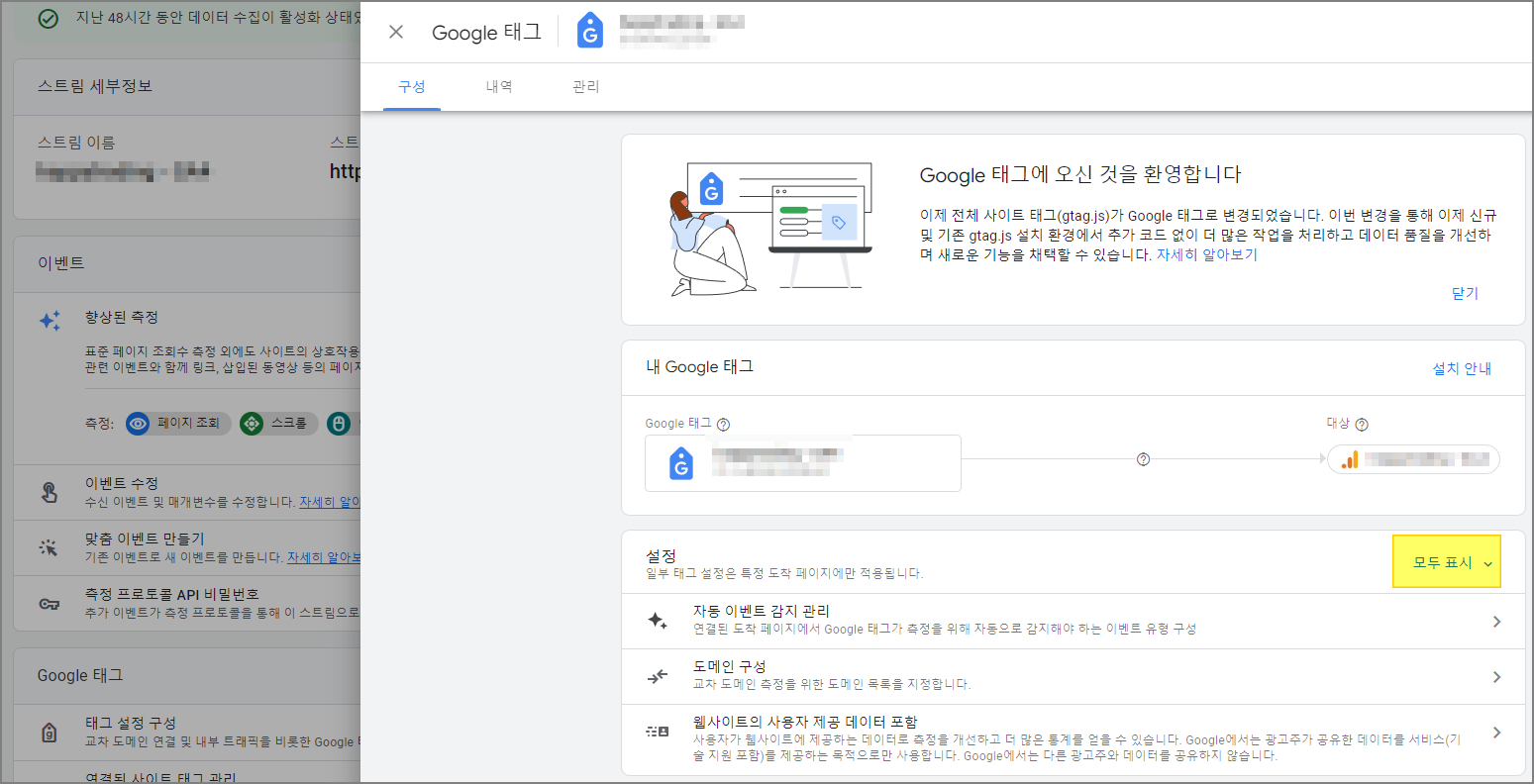Click chevron on 자동 이벤트 감지 관리 row
Screen dimensions: 1534x784
[x=1496, y=622]
